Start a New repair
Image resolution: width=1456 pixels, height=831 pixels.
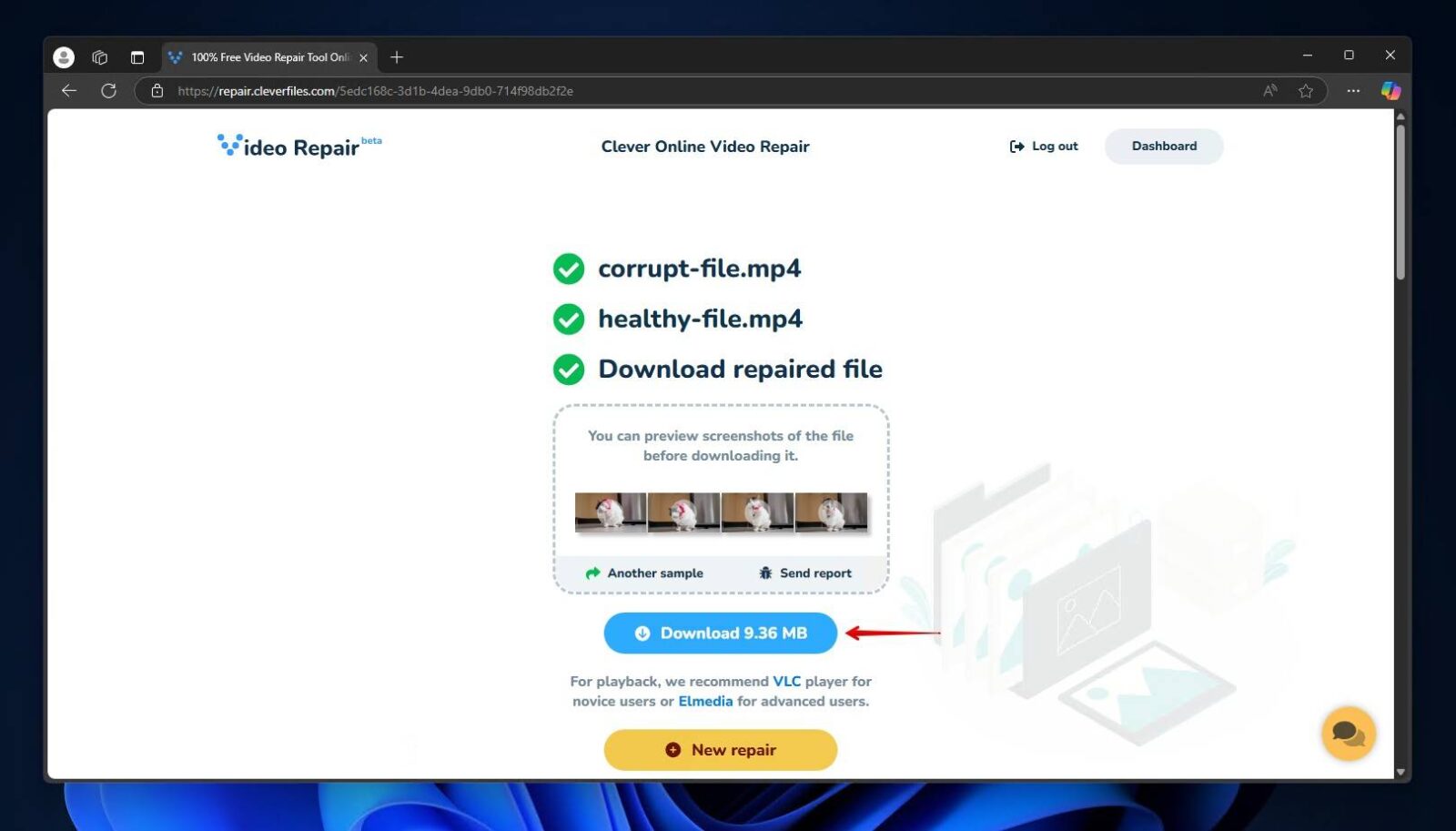click(x=720, y=749)
